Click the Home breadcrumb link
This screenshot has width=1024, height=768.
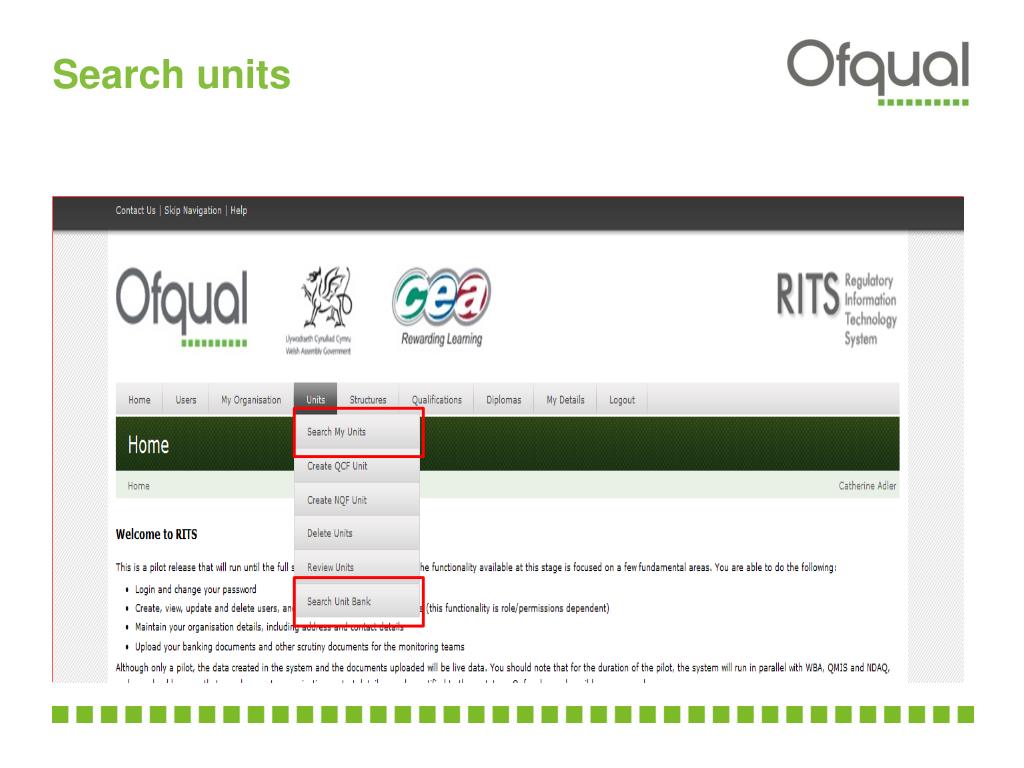click(x=138, y=486)
